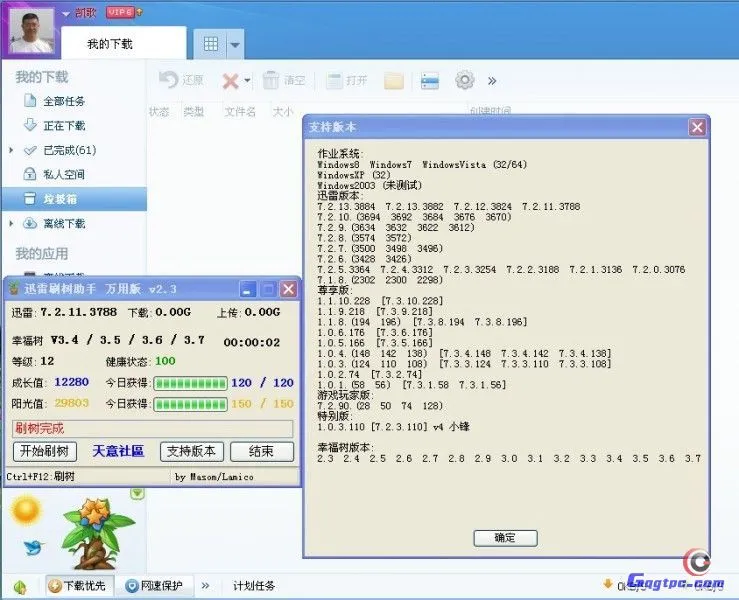Expand the toolbar overflow chevron
The width and height of the screenshot is (739, 600).
pyautogui.click(x=492, y=81)
